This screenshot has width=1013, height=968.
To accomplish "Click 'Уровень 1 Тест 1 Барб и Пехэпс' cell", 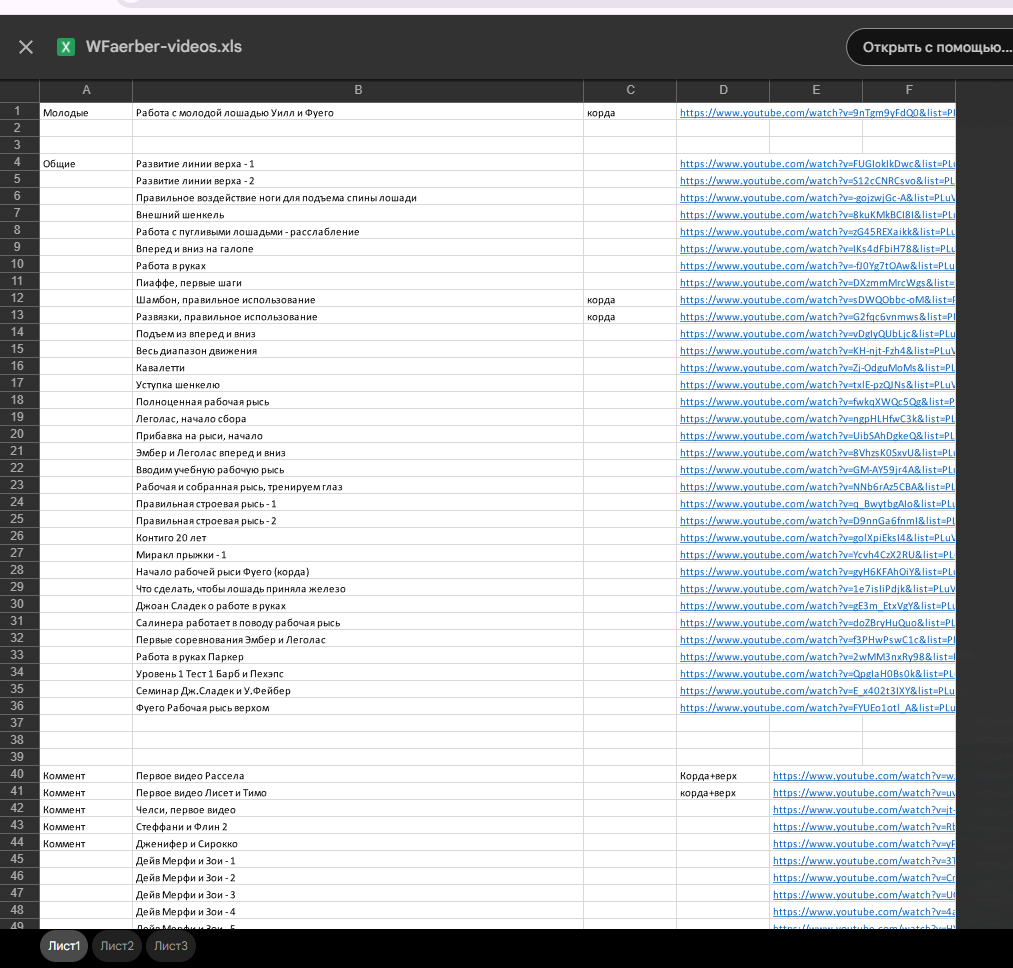I will coord(358,674).
